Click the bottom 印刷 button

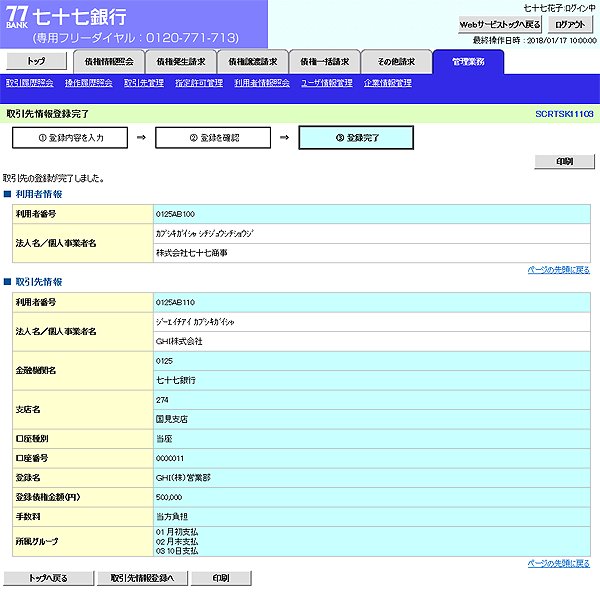[221, 578]
